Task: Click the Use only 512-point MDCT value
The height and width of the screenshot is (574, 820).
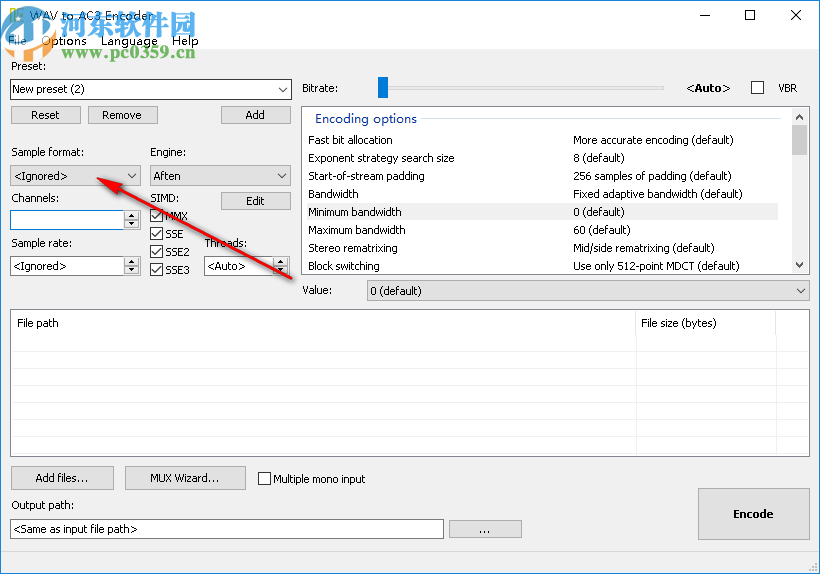Action: [x=656, y=266]
